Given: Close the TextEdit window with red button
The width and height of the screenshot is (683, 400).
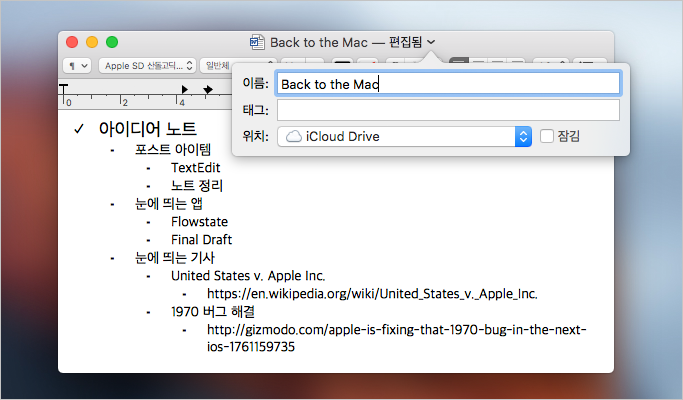Looking at the screenshot, I should (72, 42).
